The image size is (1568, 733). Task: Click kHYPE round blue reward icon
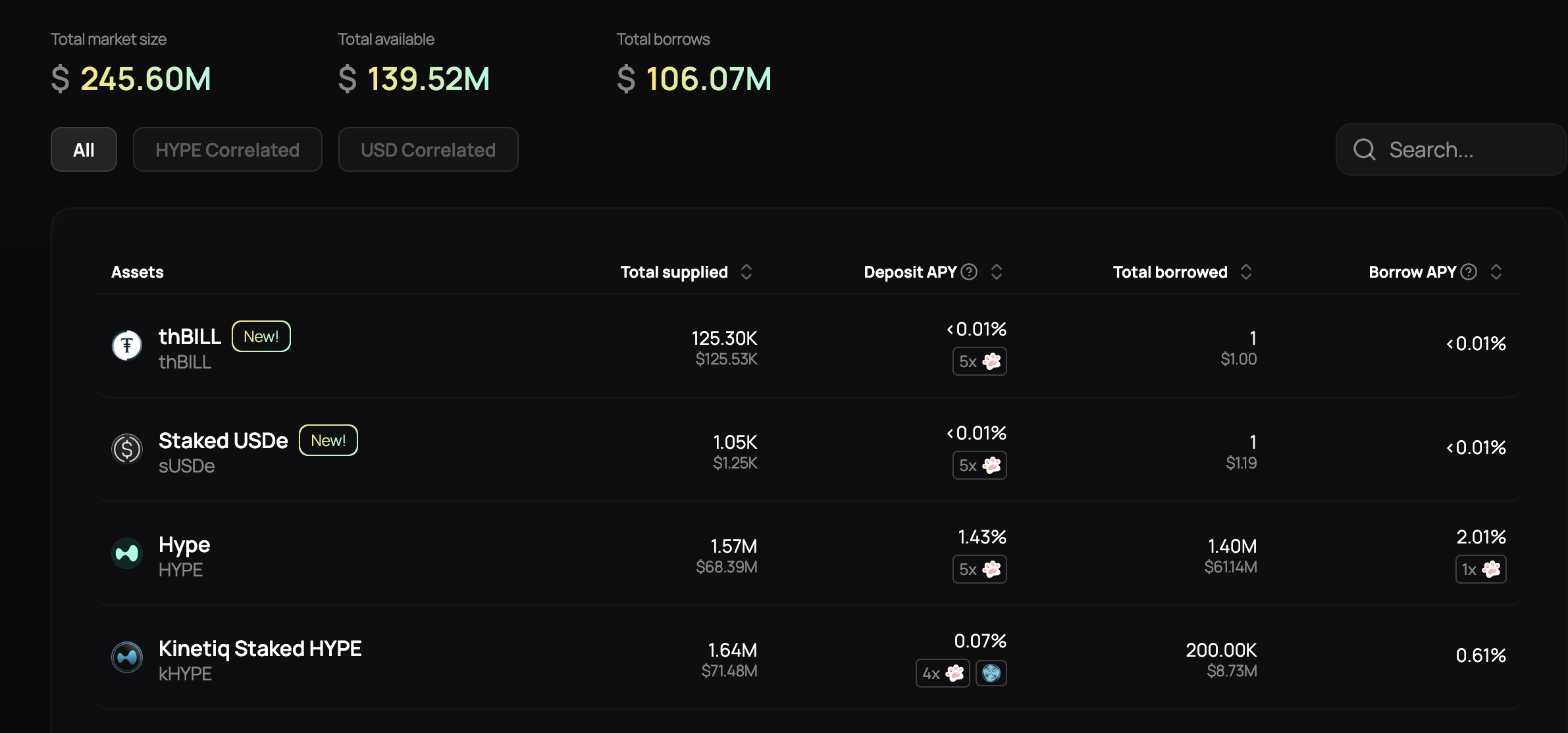pyautogui.click(x=991, y=673)
